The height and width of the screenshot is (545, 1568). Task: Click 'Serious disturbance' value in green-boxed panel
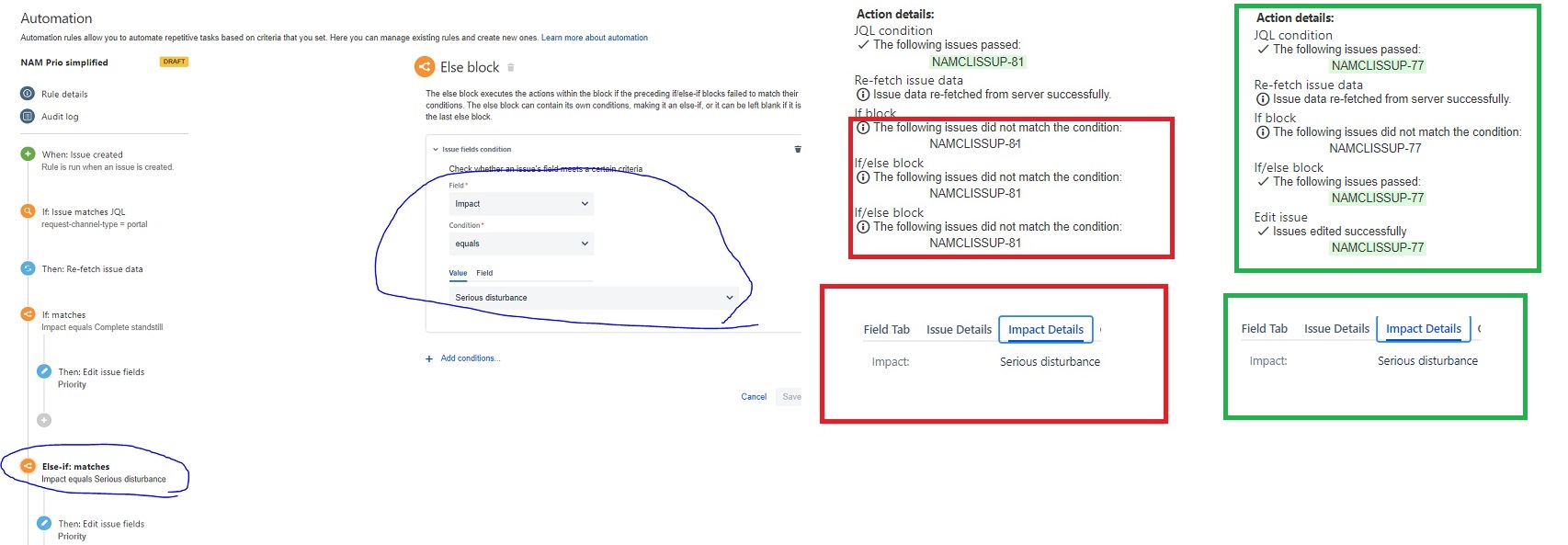(1427, 360)
